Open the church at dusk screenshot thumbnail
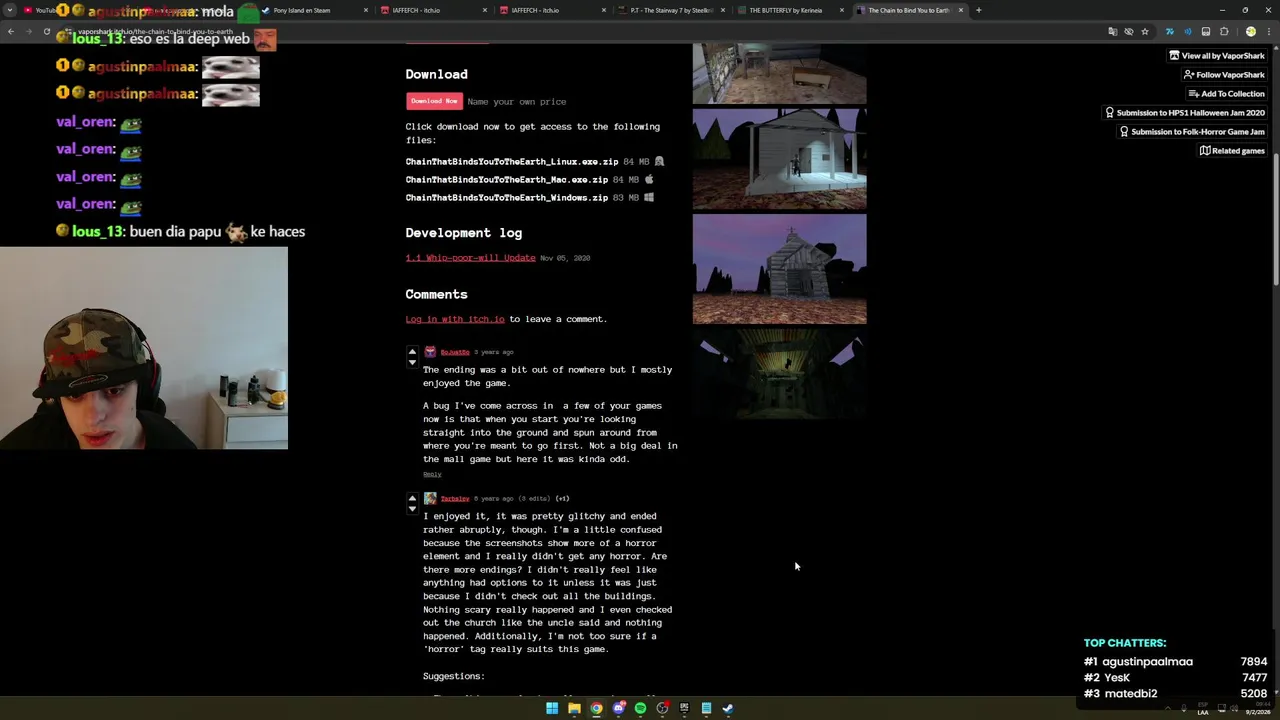The width and height of the screenshot is (1280, 720). click(x=780, y=269)
